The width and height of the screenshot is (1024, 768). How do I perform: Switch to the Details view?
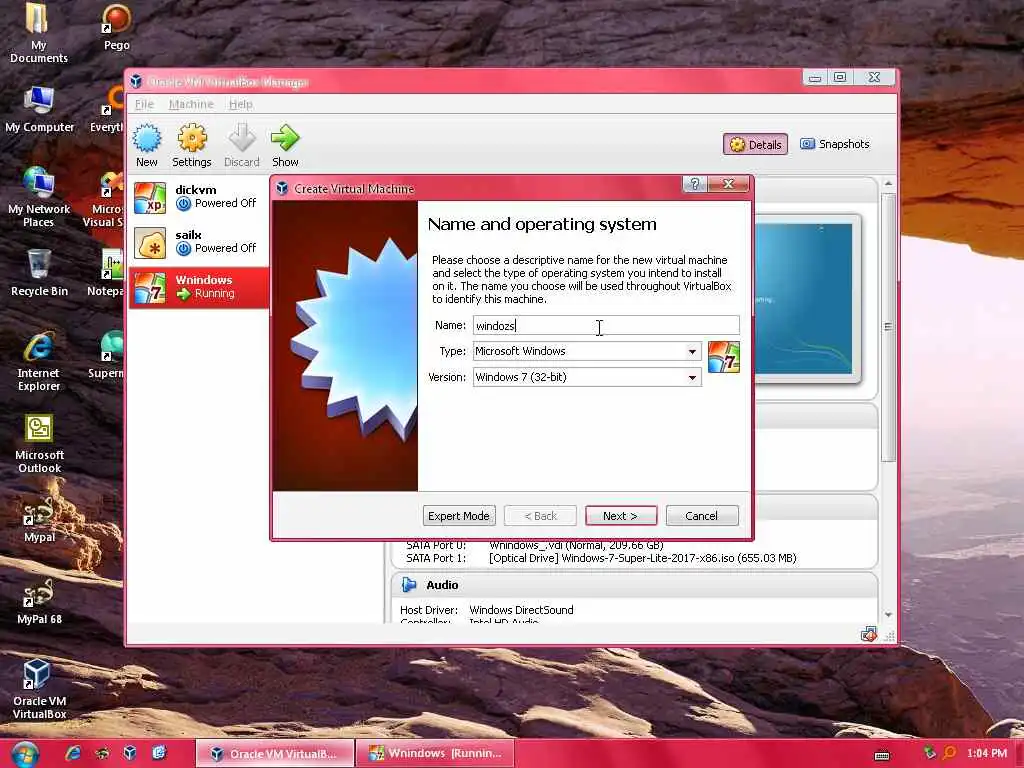click(756, 144)
